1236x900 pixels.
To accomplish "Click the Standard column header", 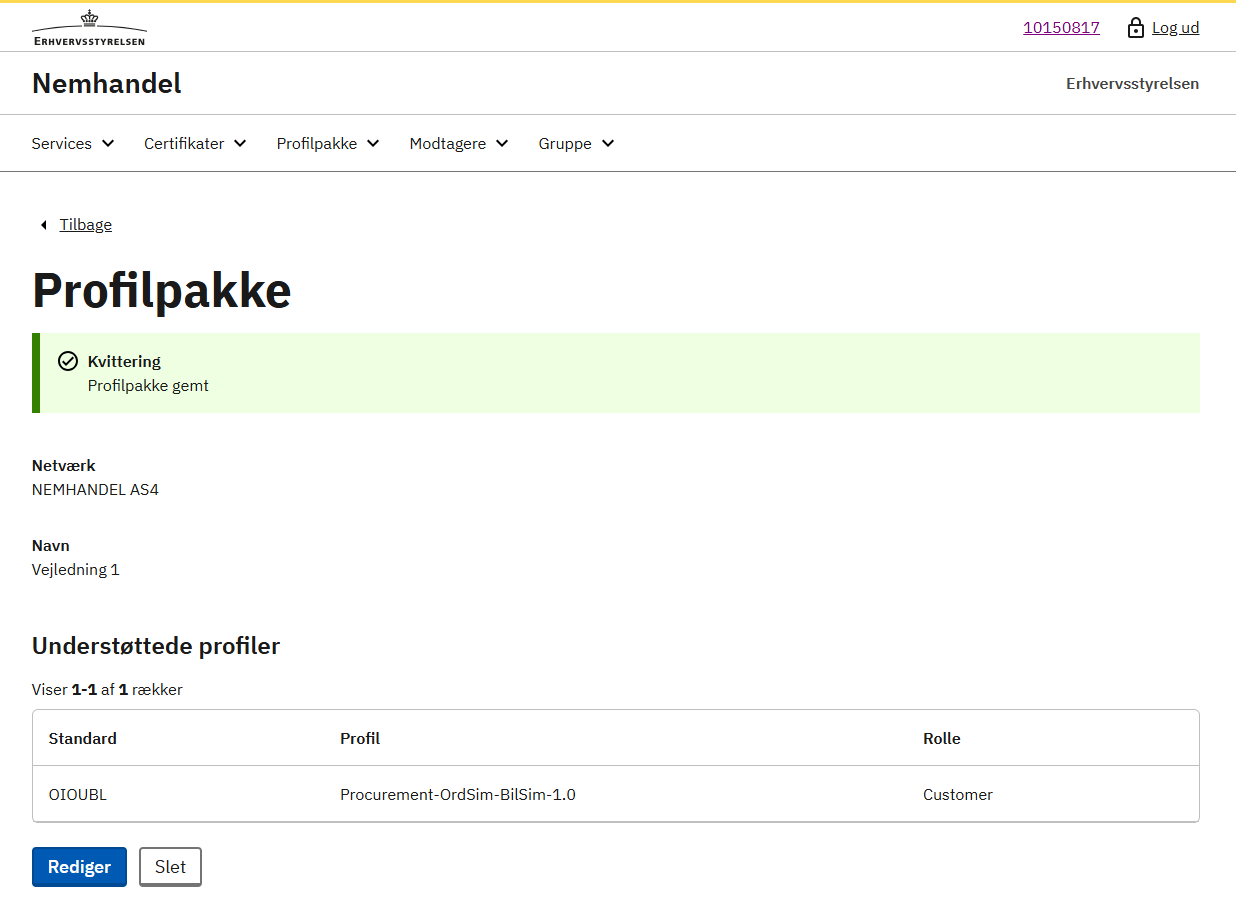I will (x=83, y=739).
